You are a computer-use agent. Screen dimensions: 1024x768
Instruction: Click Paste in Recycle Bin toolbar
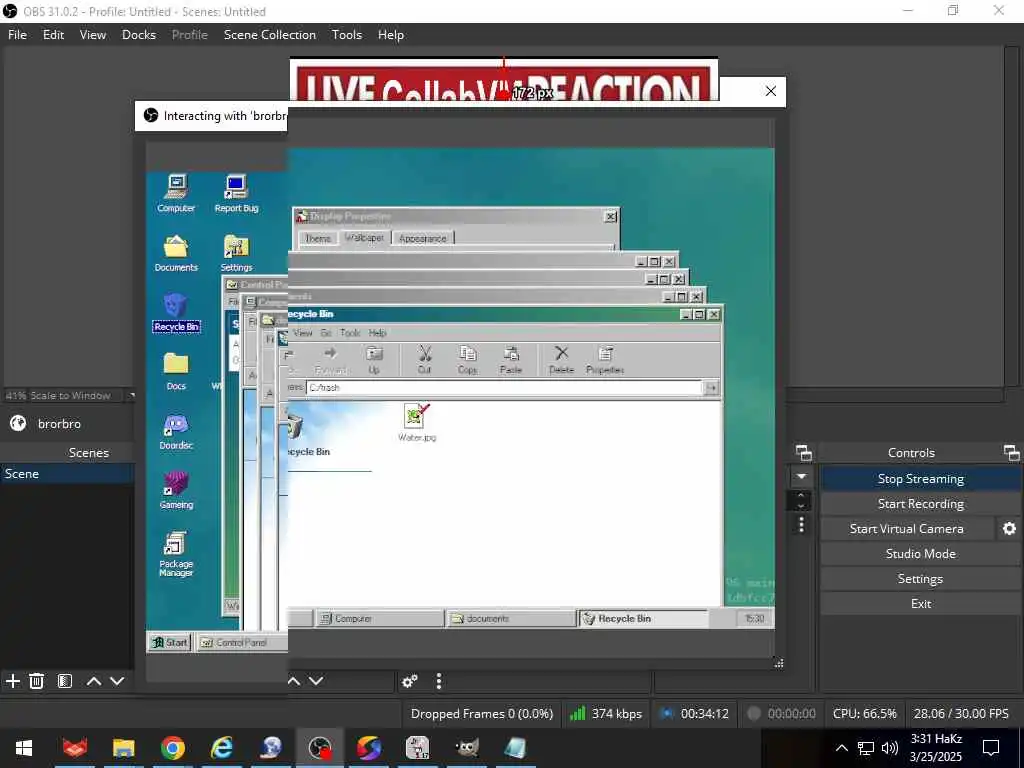coord(511,360)
